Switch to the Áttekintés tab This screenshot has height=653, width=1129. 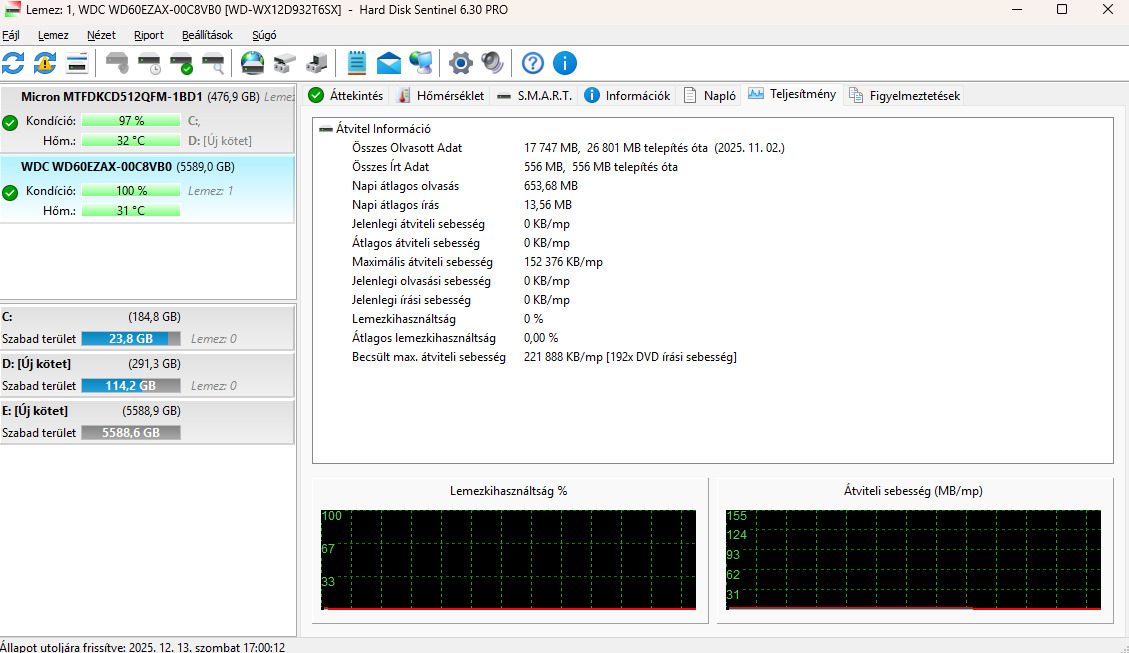coord(346,96)
